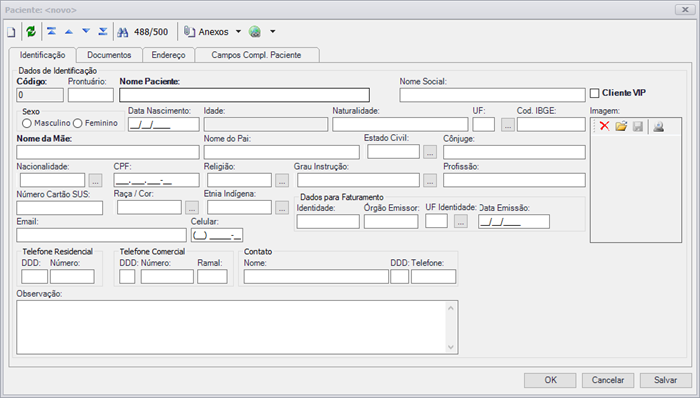700x398 pixels.
Task: Switch to the Identificação tab
Action: tap(42, 55)
